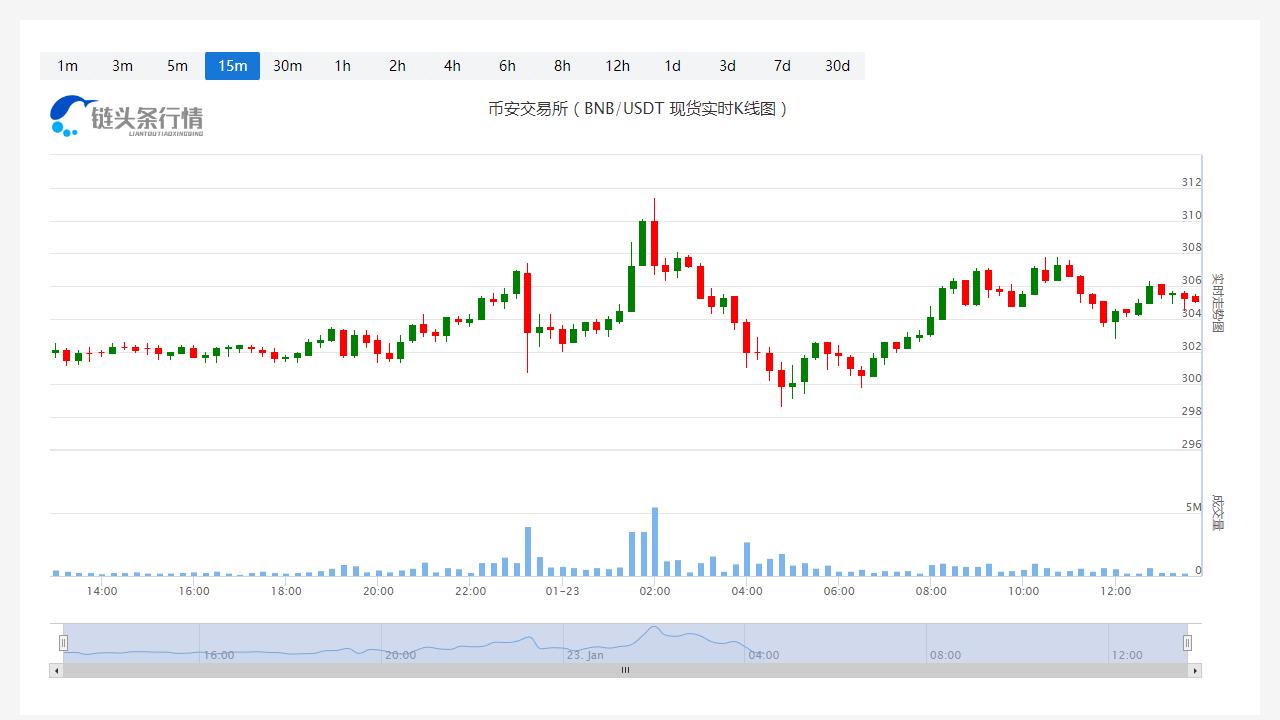Viewport: 1280px width, 720px height.
Task: Click the 12:00 label in navigator
Action: coord(1127,655)
